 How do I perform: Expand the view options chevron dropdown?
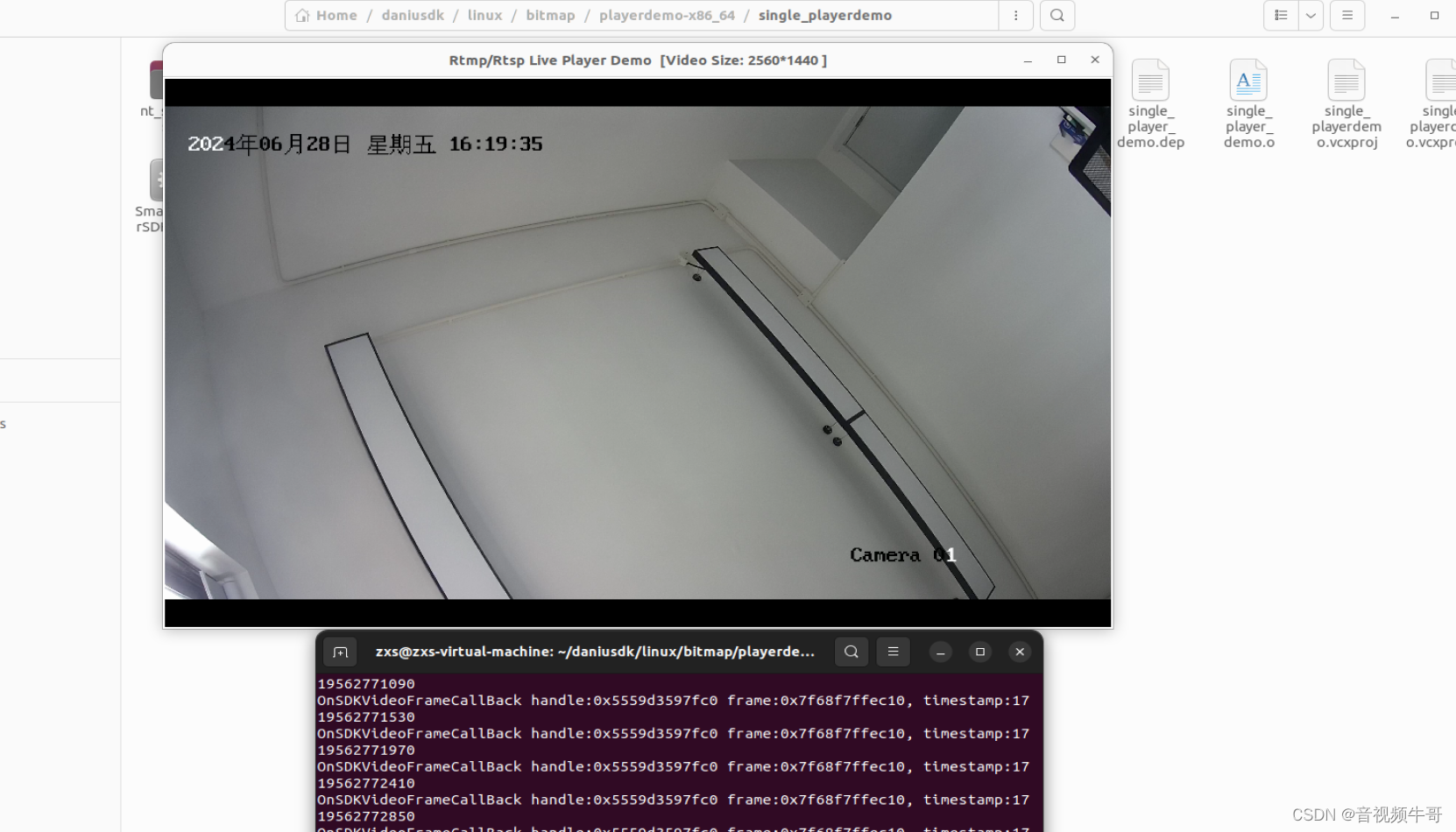coord(1311,15)
